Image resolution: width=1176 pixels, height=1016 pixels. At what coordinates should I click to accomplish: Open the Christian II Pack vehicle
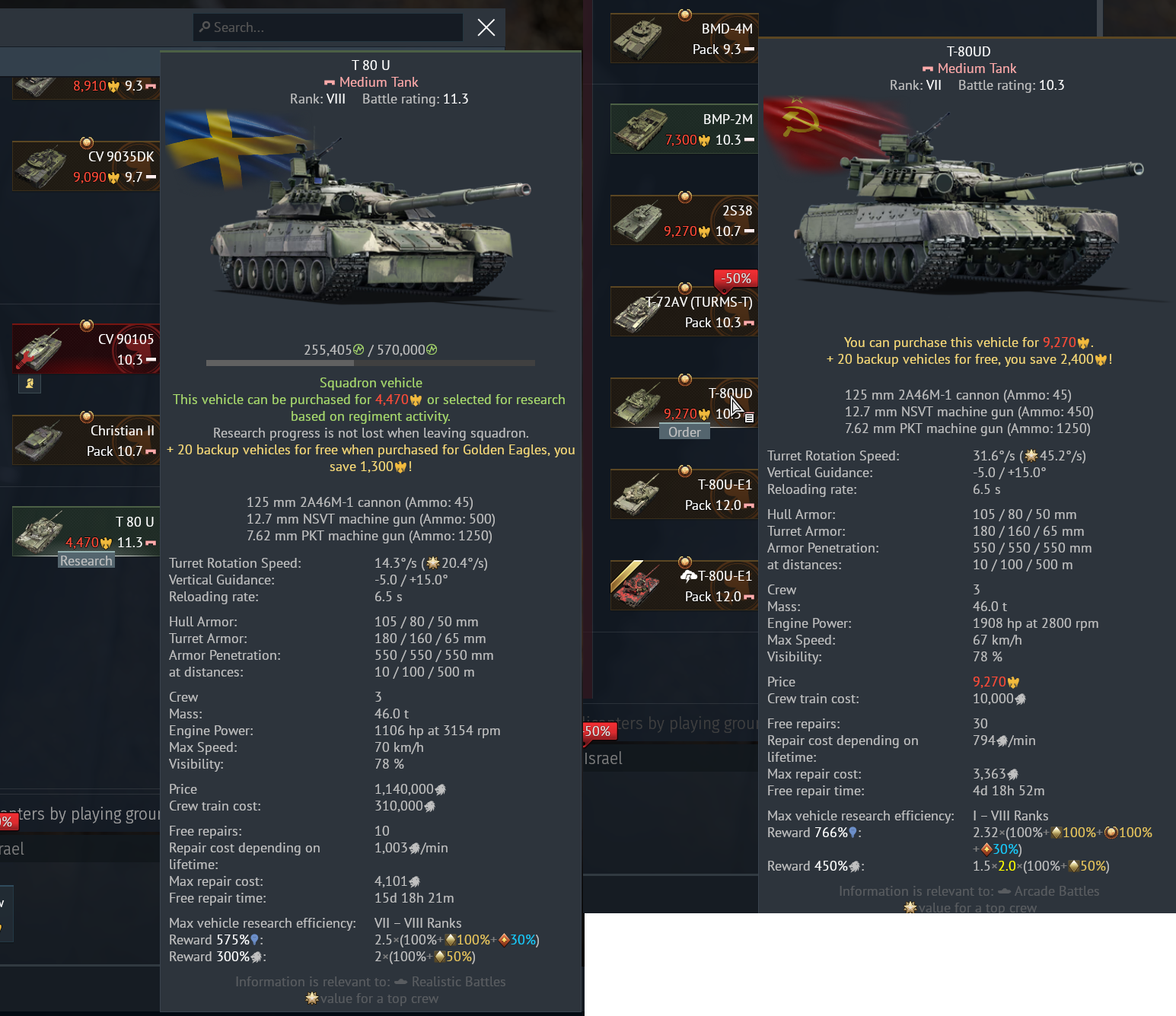86,440
